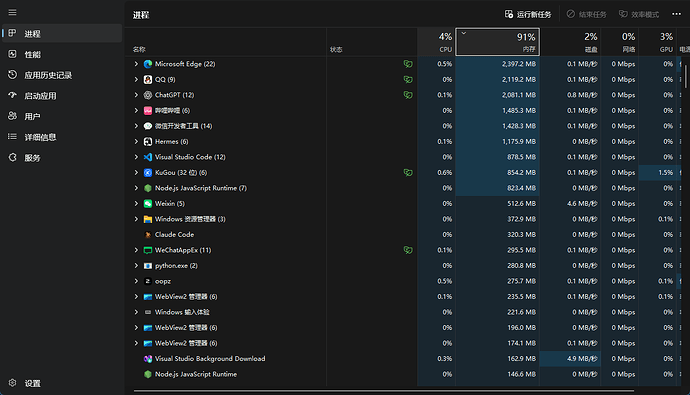The width and height of the screenshot is (690, 395).
Task: Open the 服务 services page
Action: (x=62, y=157)
